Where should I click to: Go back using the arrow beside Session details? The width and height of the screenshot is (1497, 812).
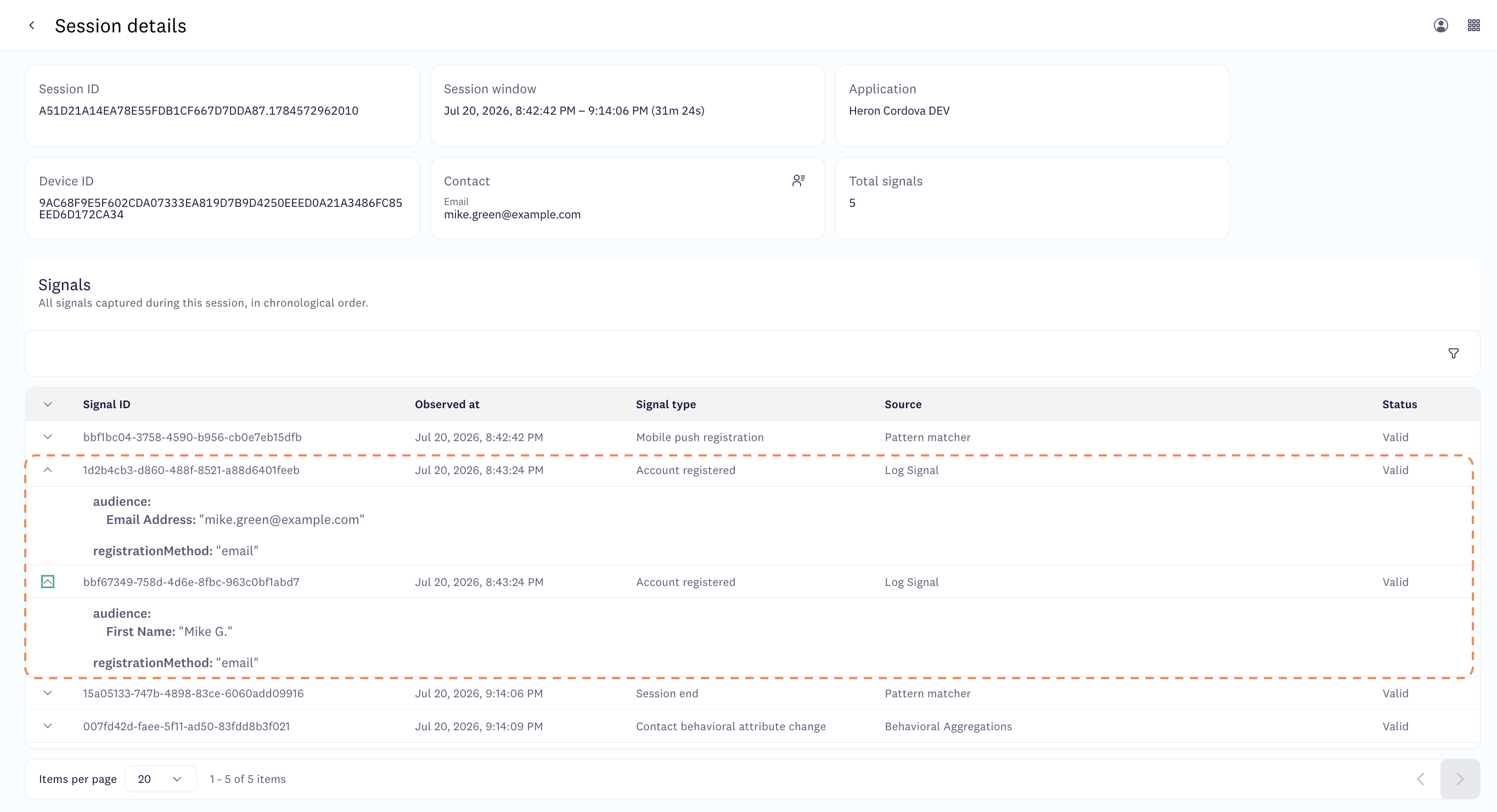point(32,26)
